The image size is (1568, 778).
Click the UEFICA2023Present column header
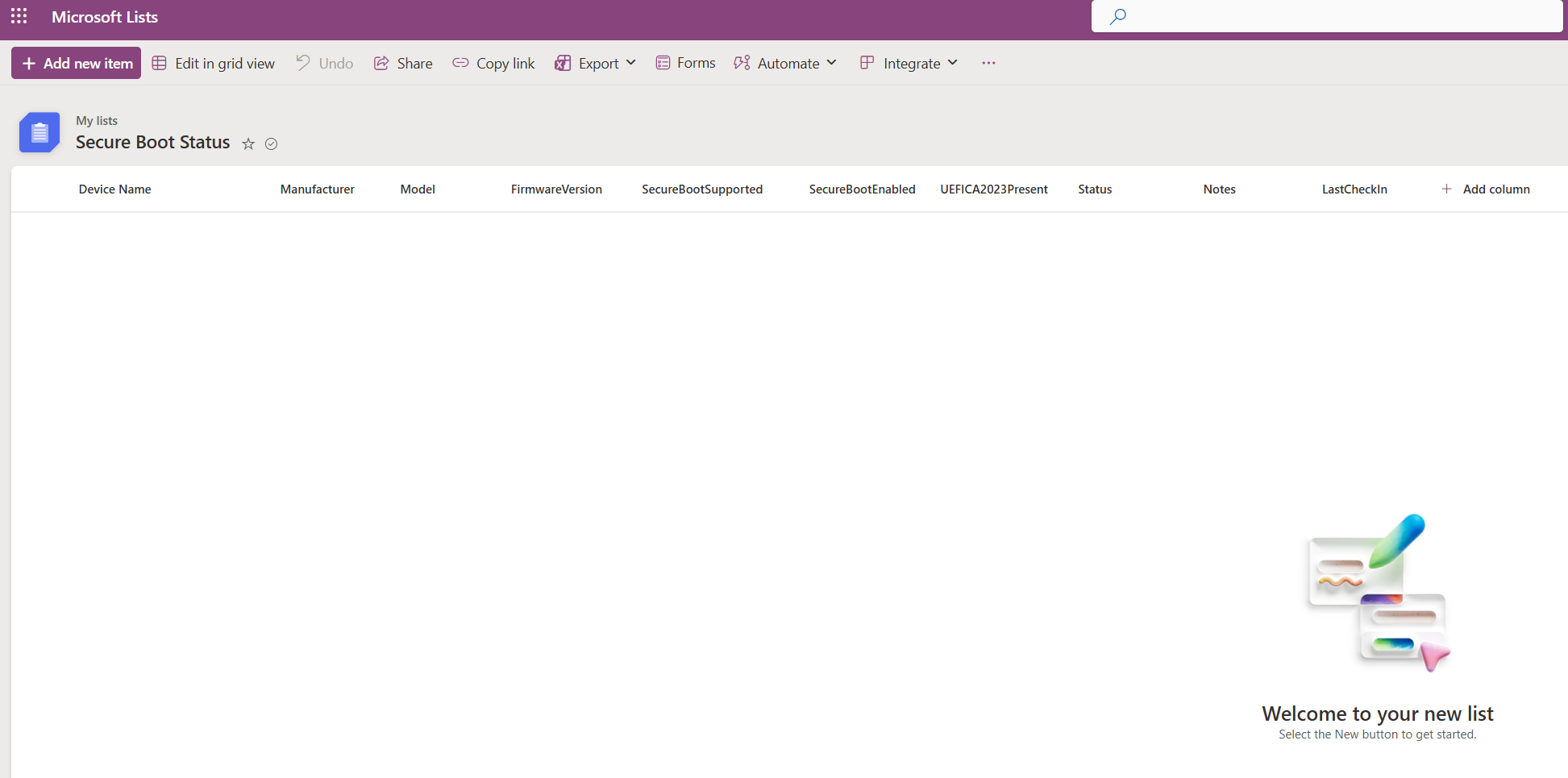(x=994, y=189)
